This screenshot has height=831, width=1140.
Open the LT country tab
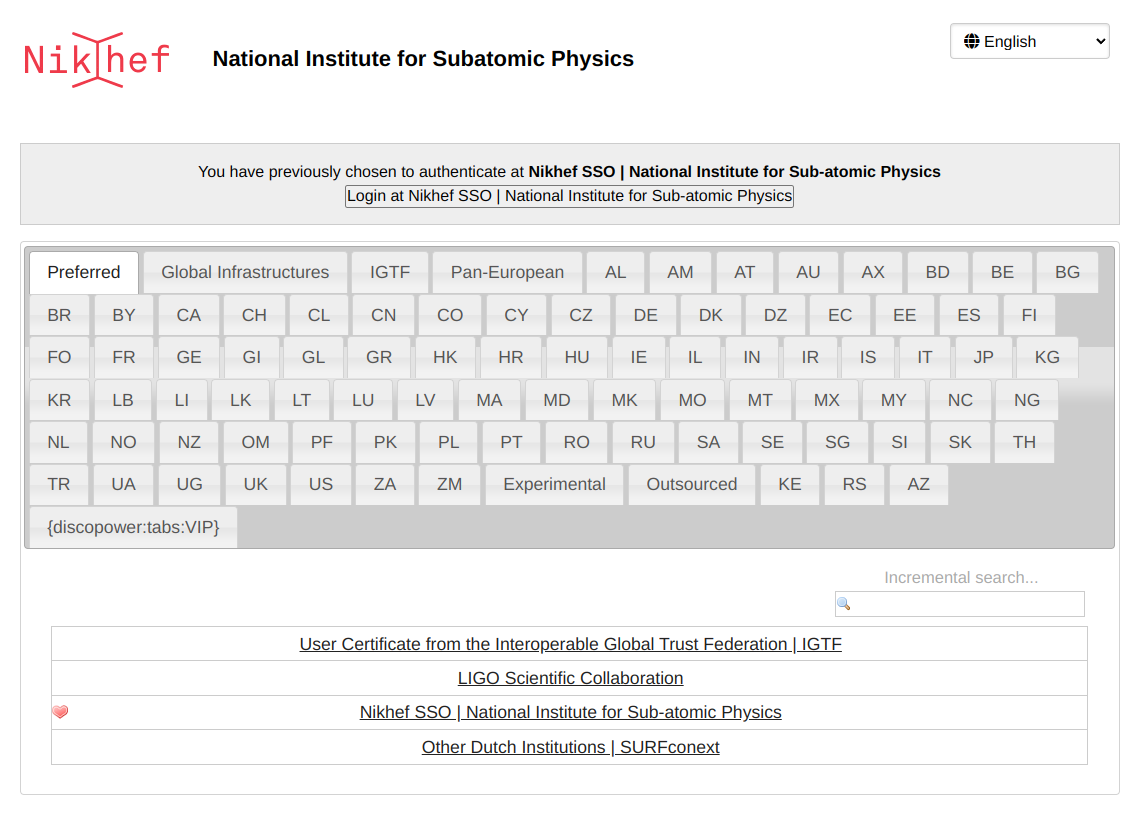[x=301, y=401]
